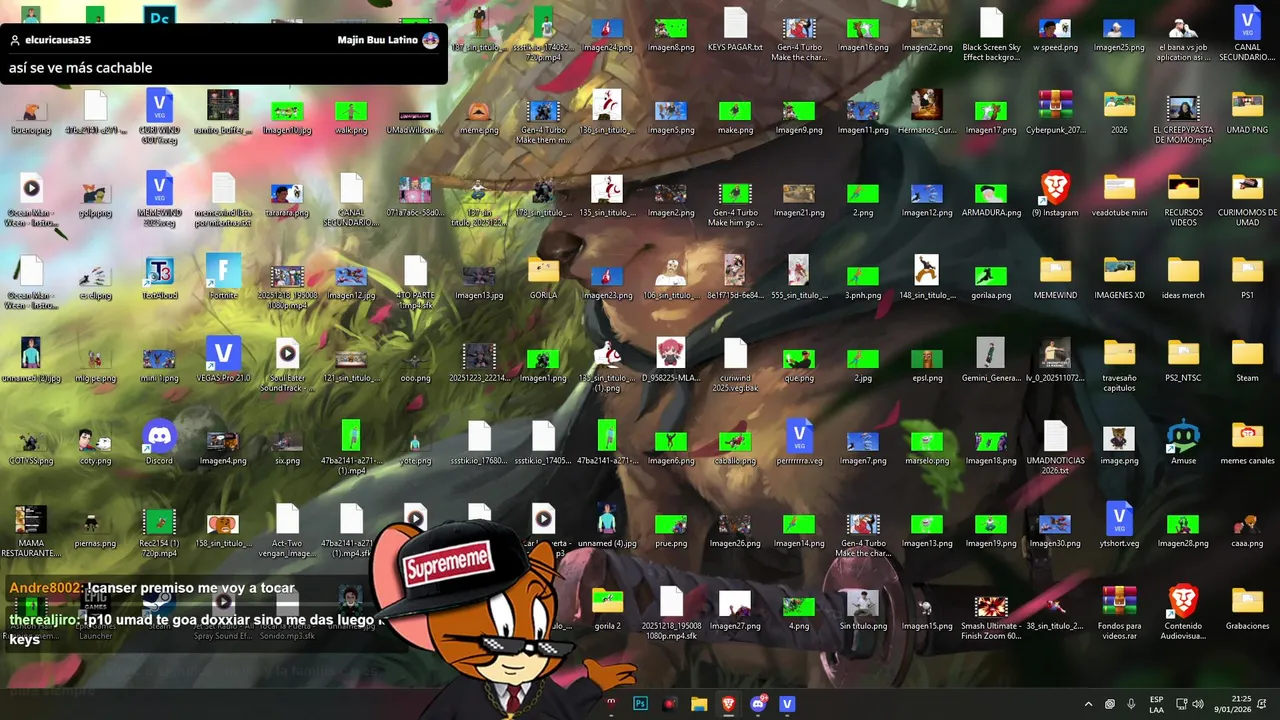Open the VEGAS Pro 21.0 desktop shortcut
Screen dimensions: 1280x720
tap(223, 360)
